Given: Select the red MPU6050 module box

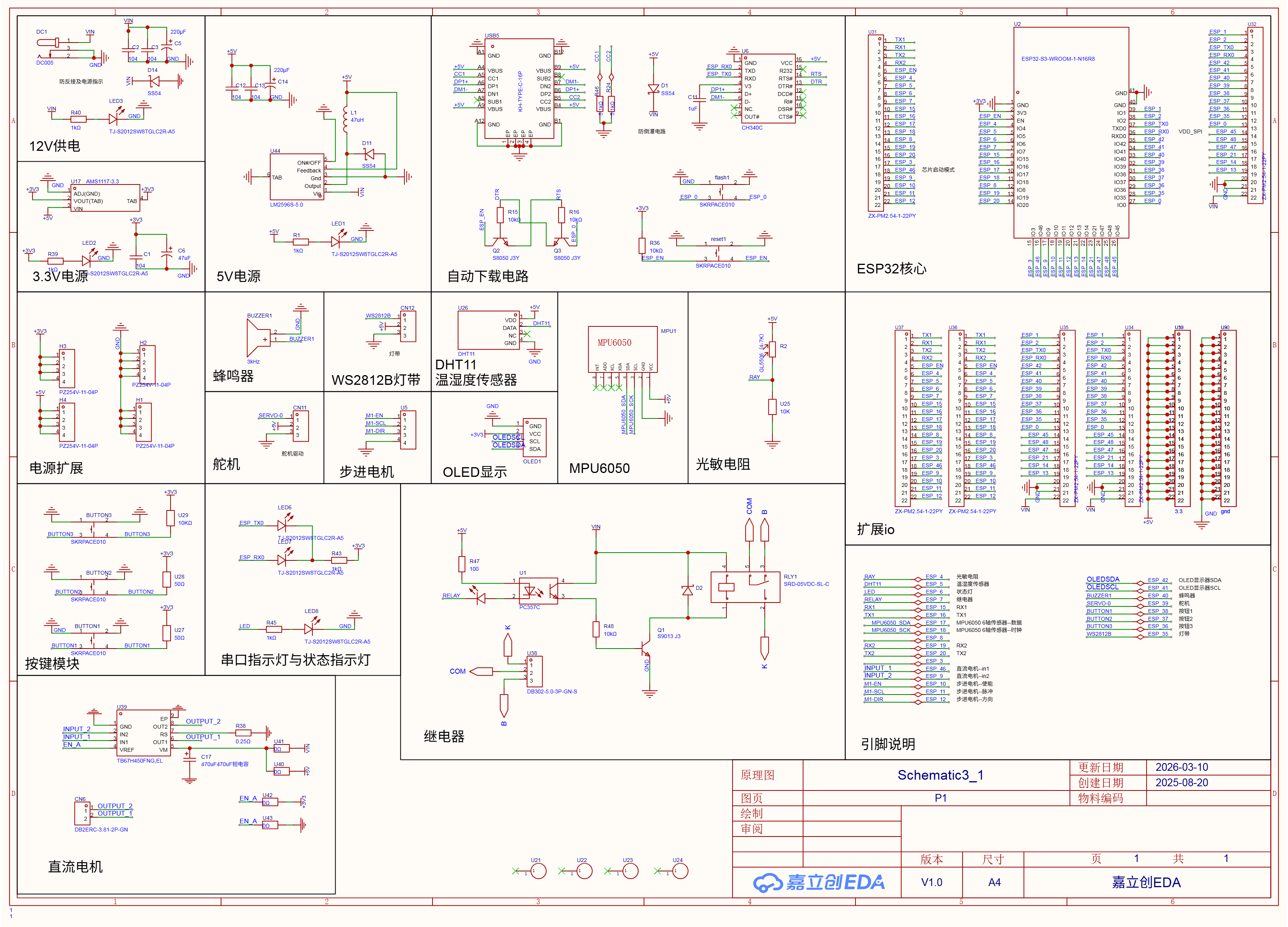Looking at the screenshot, I should pos(622,349).
